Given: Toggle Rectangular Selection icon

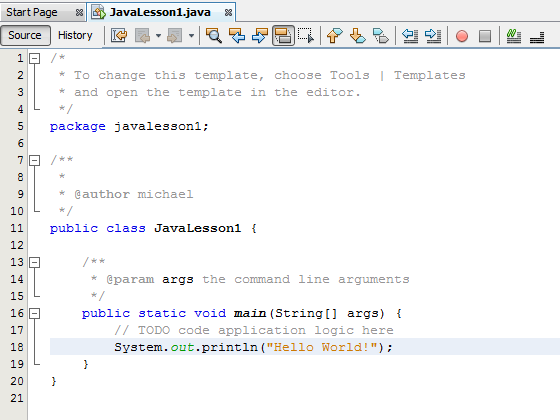Looking at the screenshot, I should [306, 36].
